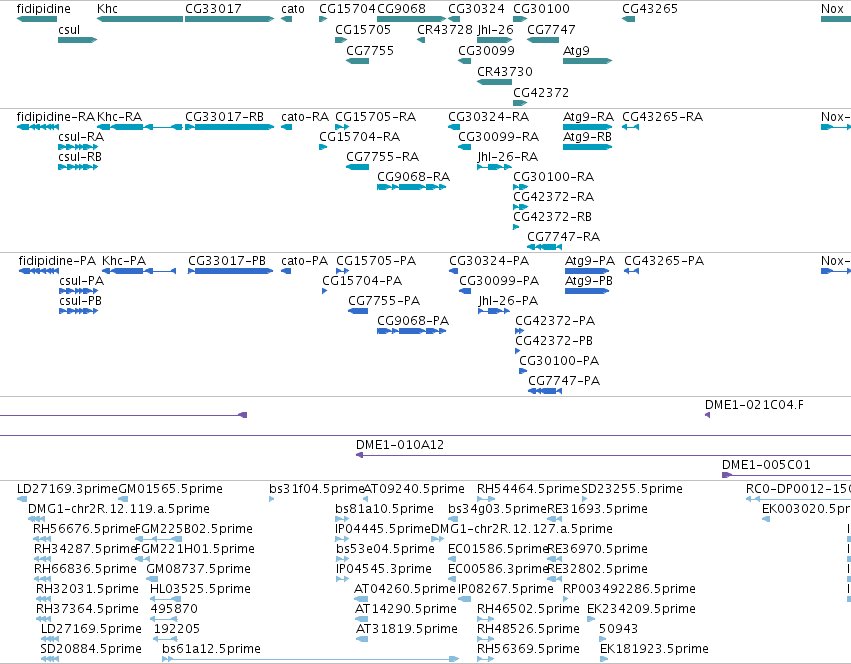
Task: Select the fidipidine gene label
Action: pos(43,9)
